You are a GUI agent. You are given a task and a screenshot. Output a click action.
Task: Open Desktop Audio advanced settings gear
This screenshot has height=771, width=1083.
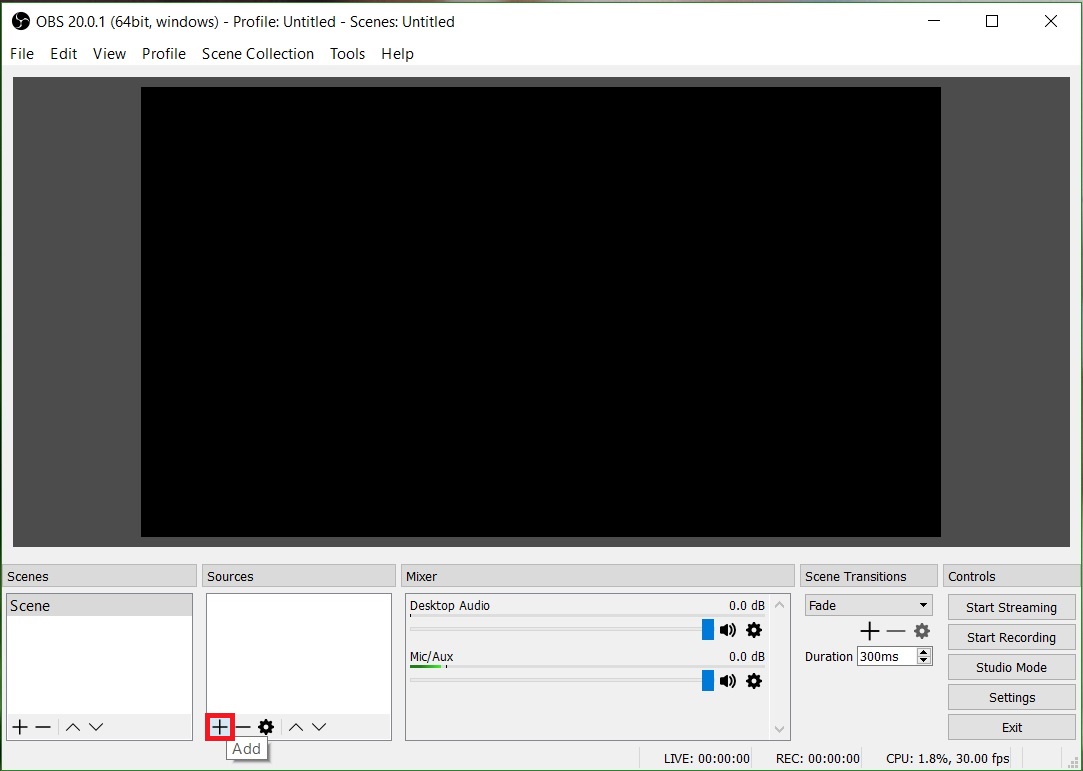pyautogui.click(x=754, y=630)
